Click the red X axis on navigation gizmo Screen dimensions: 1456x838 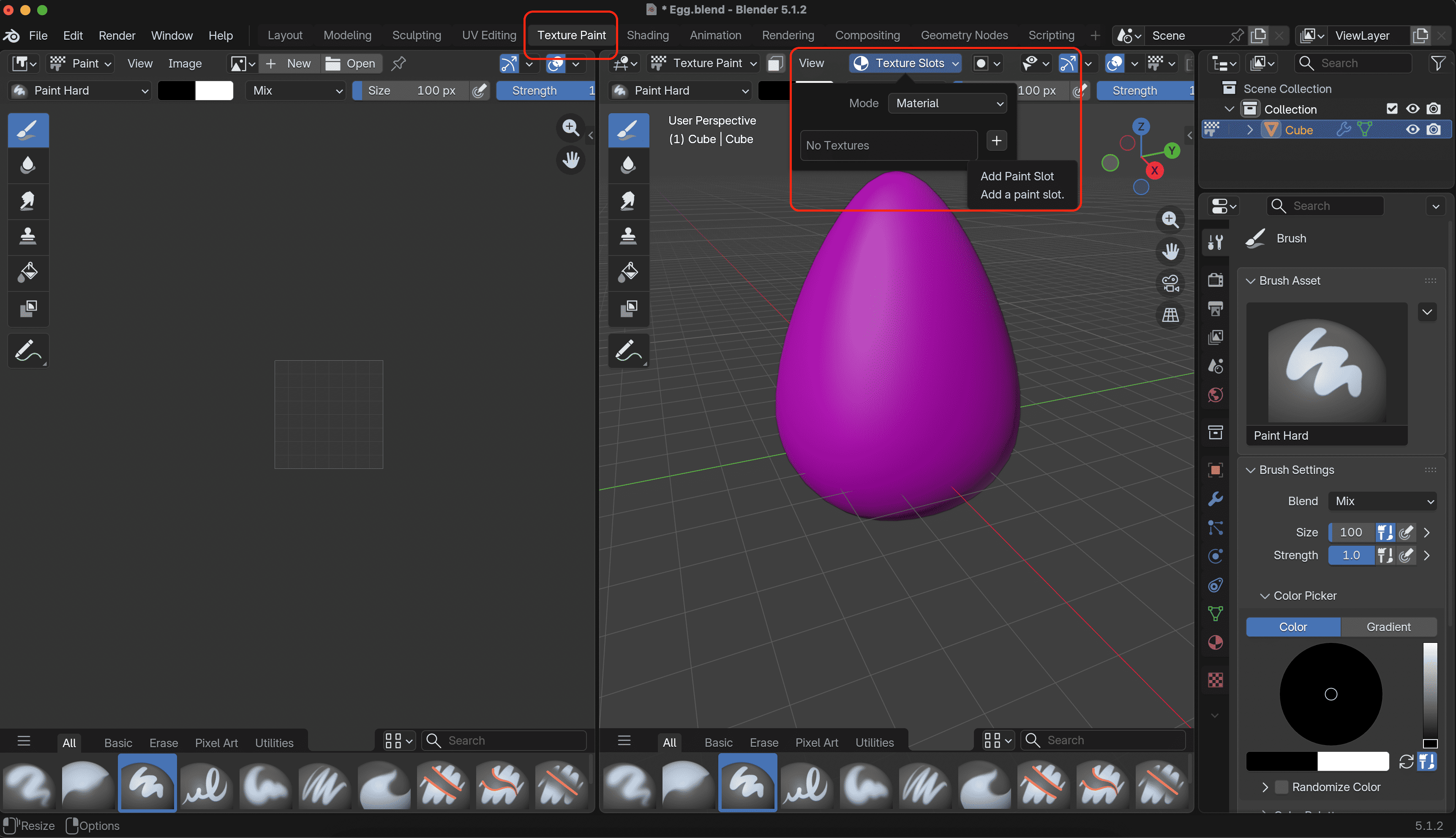pos(1154,170)
